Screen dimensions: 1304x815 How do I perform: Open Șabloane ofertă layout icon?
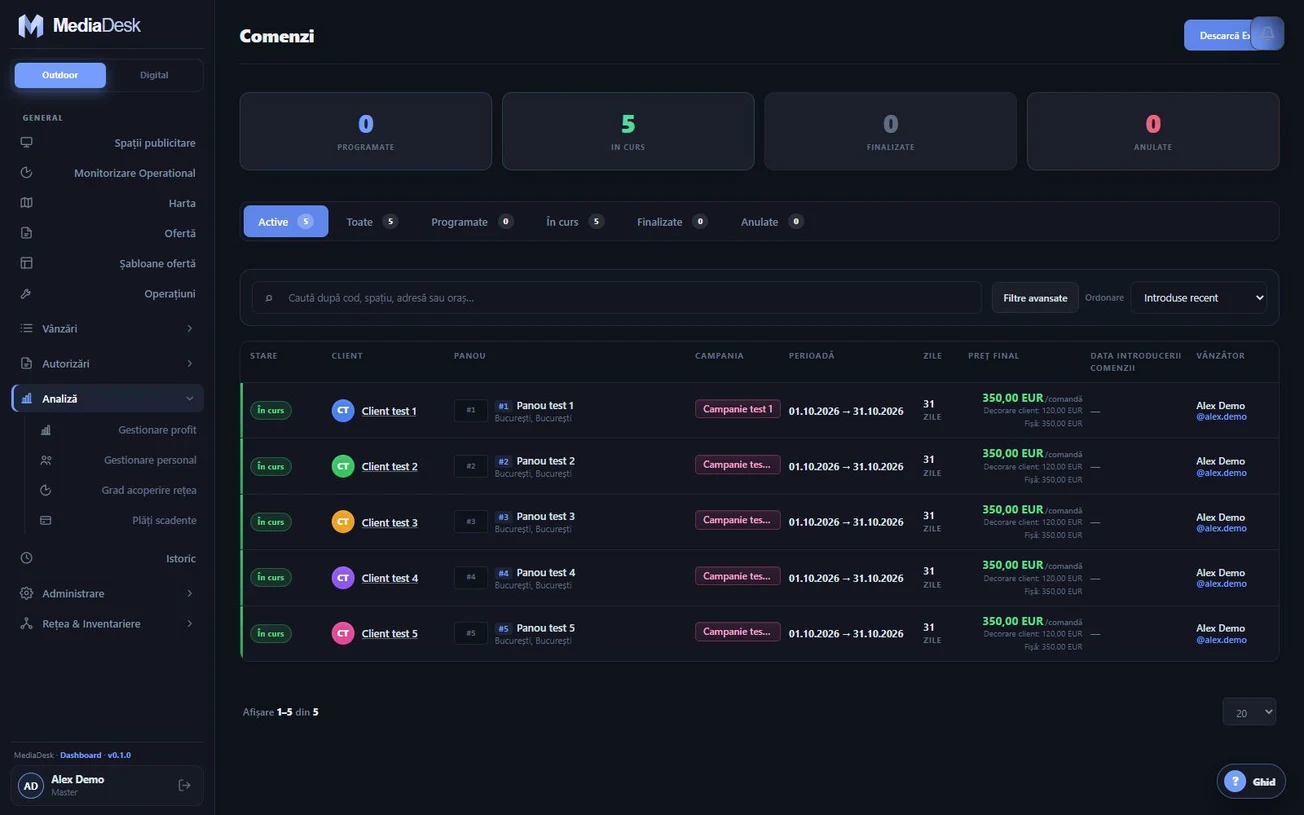point(27,263)
